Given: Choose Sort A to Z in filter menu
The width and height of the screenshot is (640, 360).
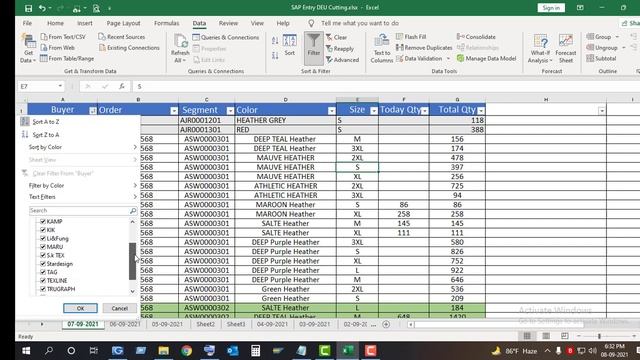Looking at the screenshot, I should [x=46, y=122].
